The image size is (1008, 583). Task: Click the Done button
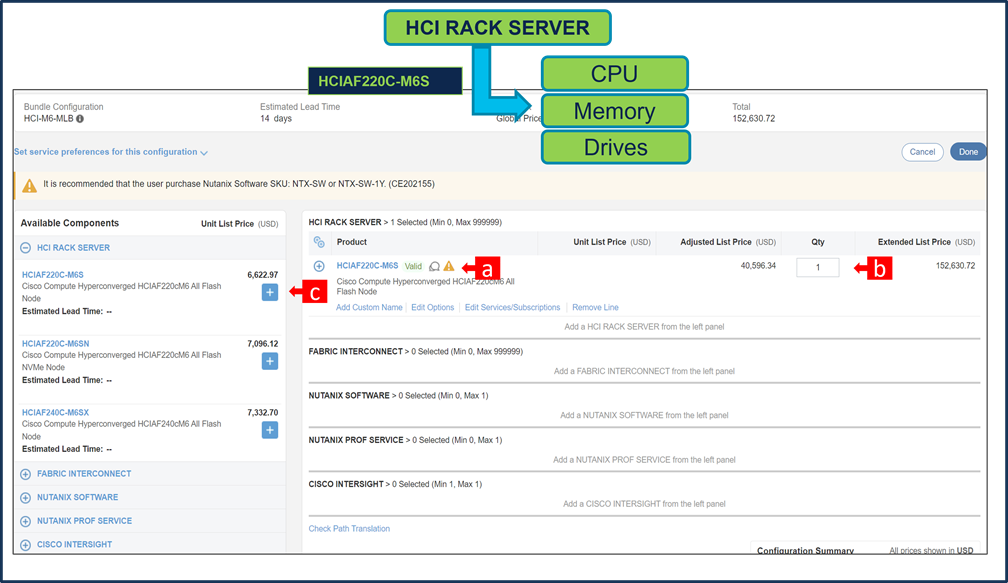point(968,152)
